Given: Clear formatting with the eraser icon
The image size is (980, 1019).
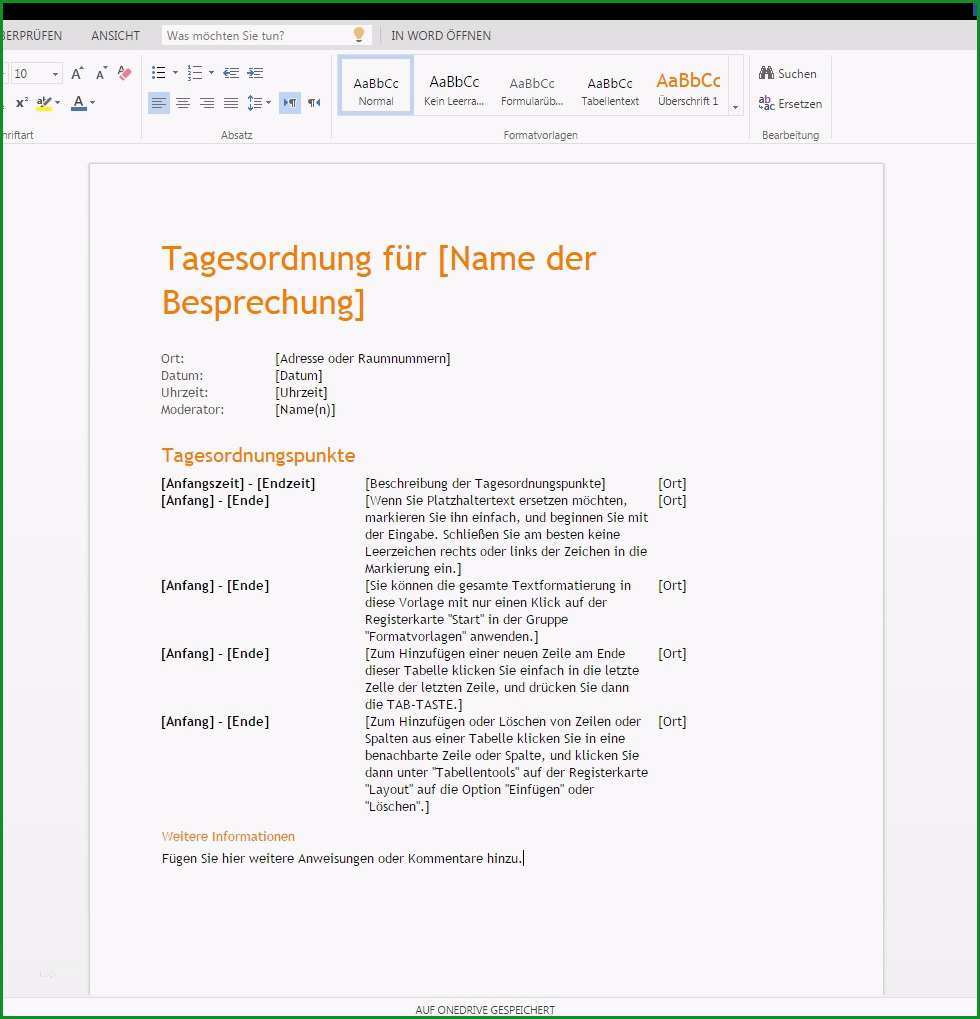Looking at the screenshot, I should tap(125, 73).
